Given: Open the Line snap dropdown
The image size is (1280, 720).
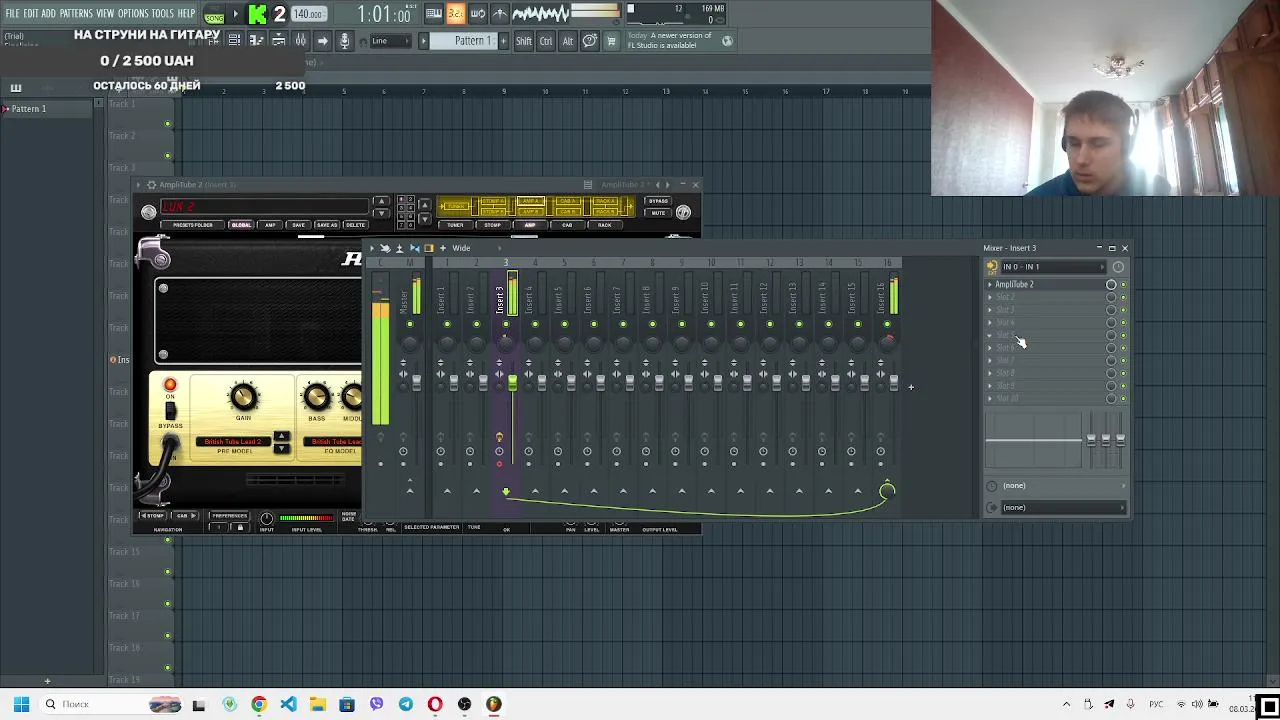Looking at the screenshot, I should point(392,41).
